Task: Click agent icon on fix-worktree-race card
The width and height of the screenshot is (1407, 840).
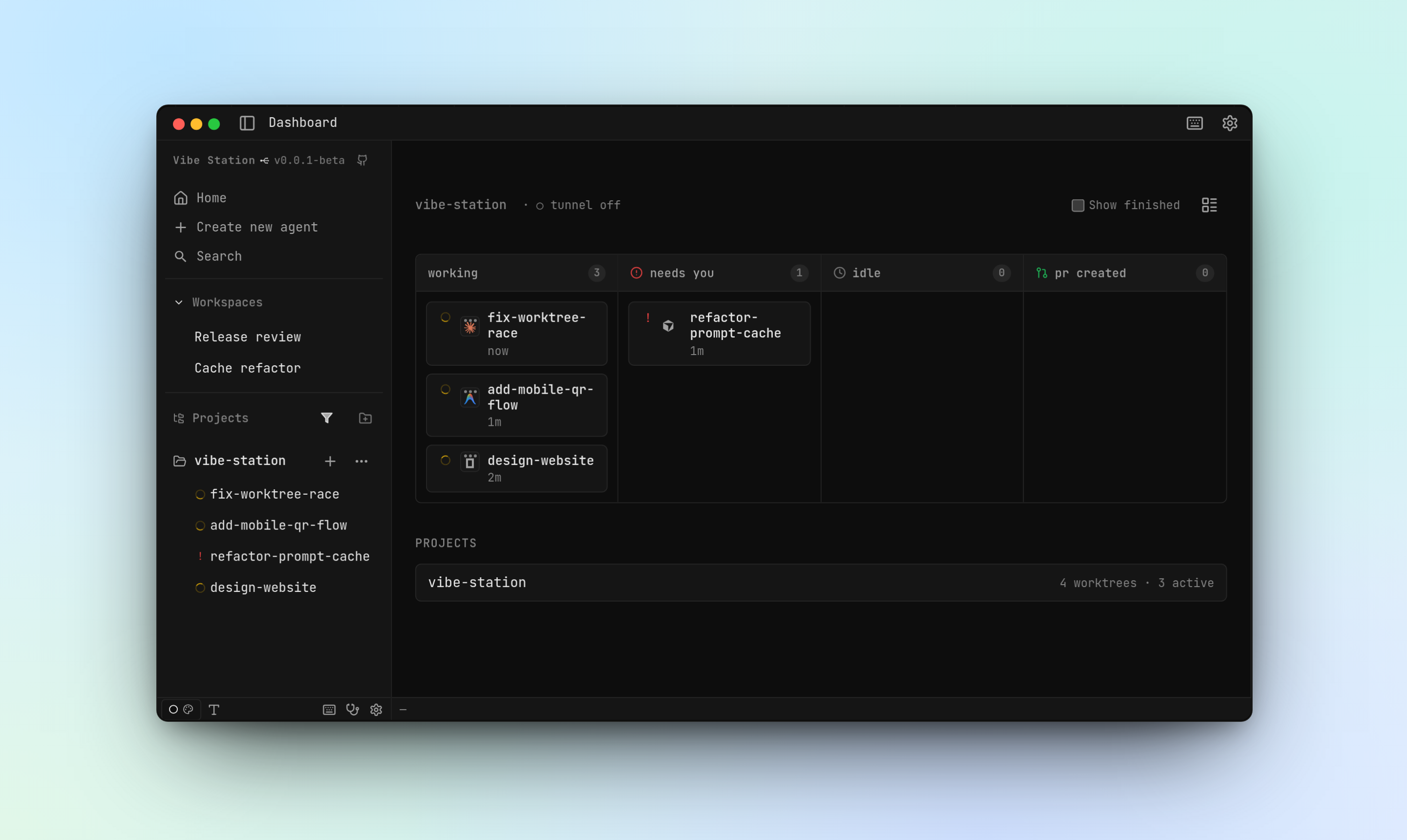Action: coord(470,326)
